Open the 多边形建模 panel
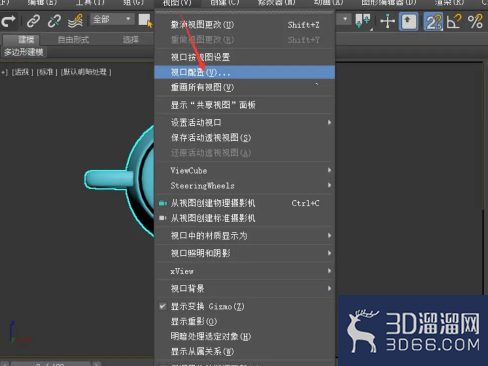The height and width of the screenshot is (366, 488). [x=24, y=52]
